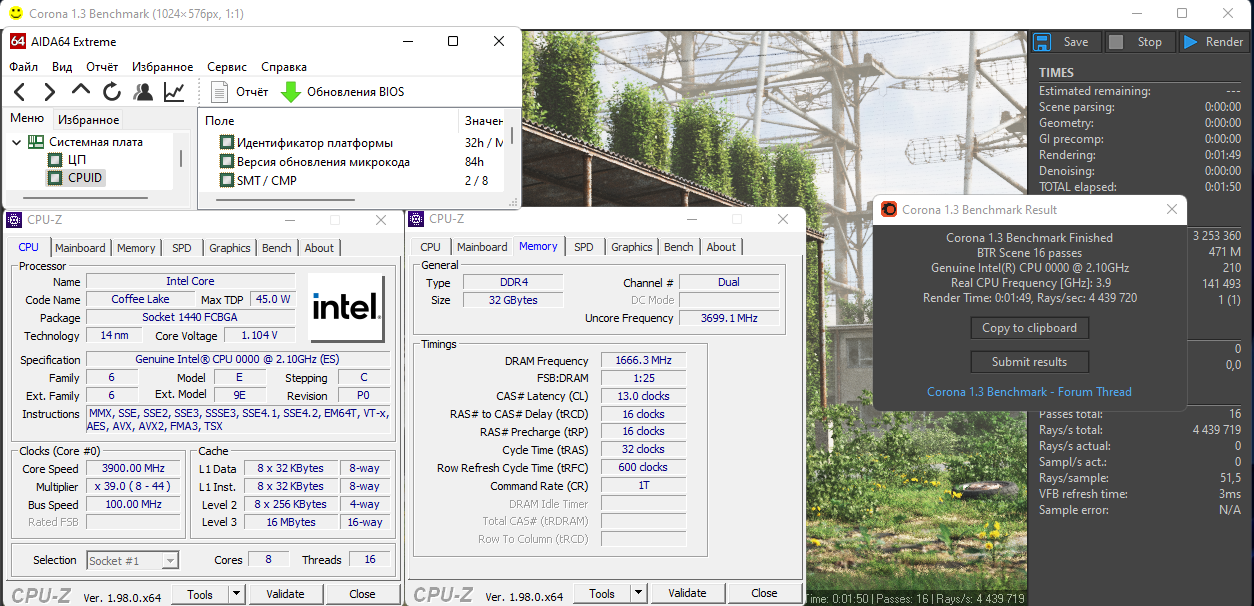Select the ЦП item in the AIDA64 tree
1254x606 pixels.
(x=76, y=160)
